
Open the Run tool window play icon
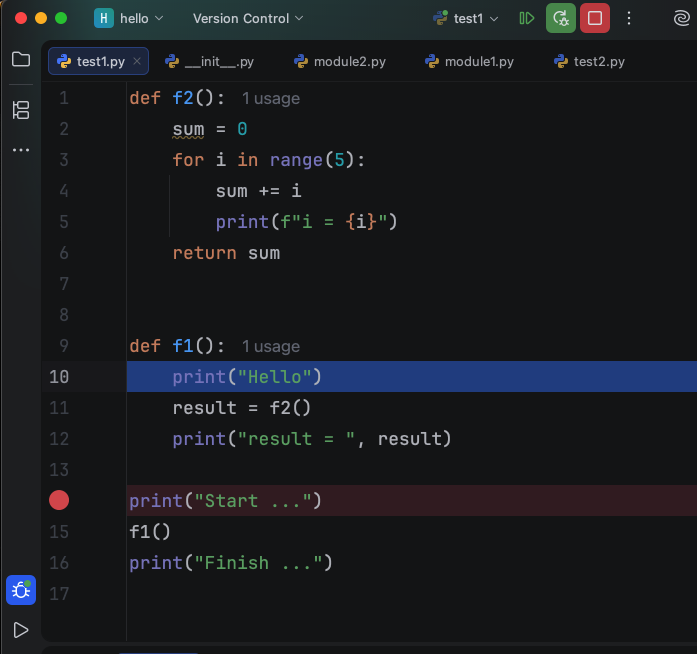tap(21, 630)
